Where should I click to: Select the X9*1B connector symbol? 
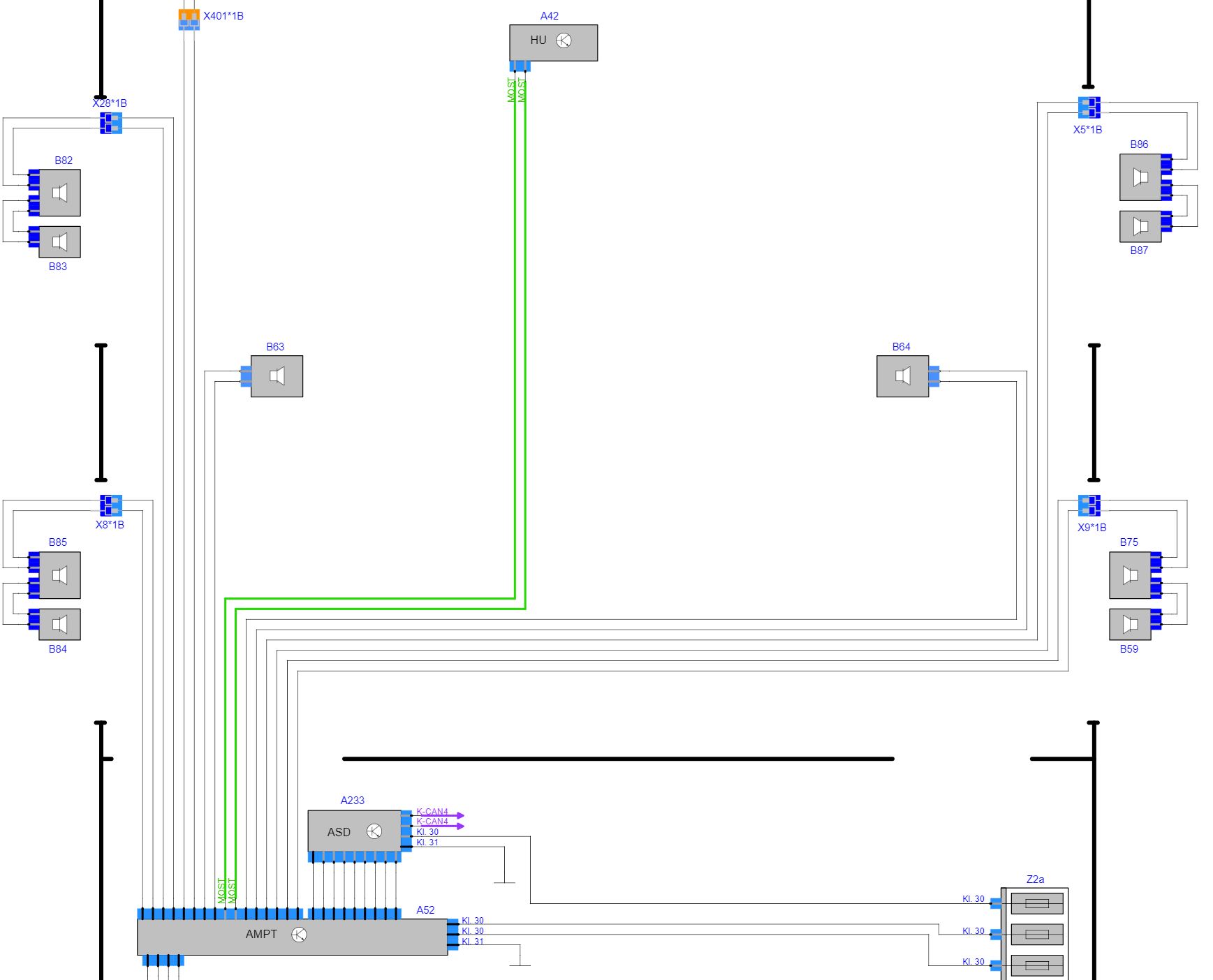(1089, 505)
